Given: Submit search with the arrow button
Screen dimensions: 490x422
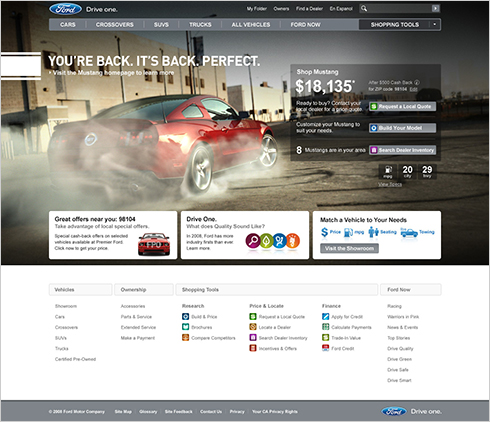Looking at the screenshot, I should pyautogui.click(x=435, y=8).
